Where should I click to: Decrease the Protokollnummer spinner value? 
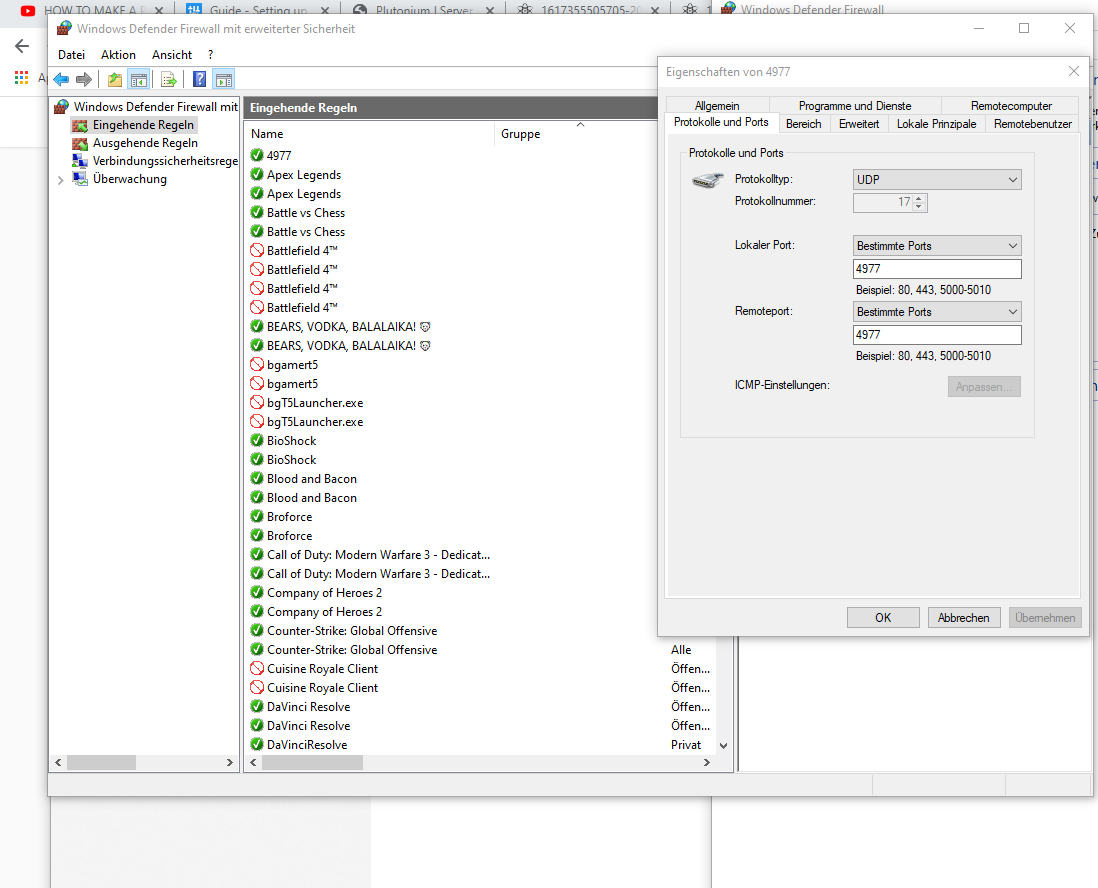click(919, 207)
